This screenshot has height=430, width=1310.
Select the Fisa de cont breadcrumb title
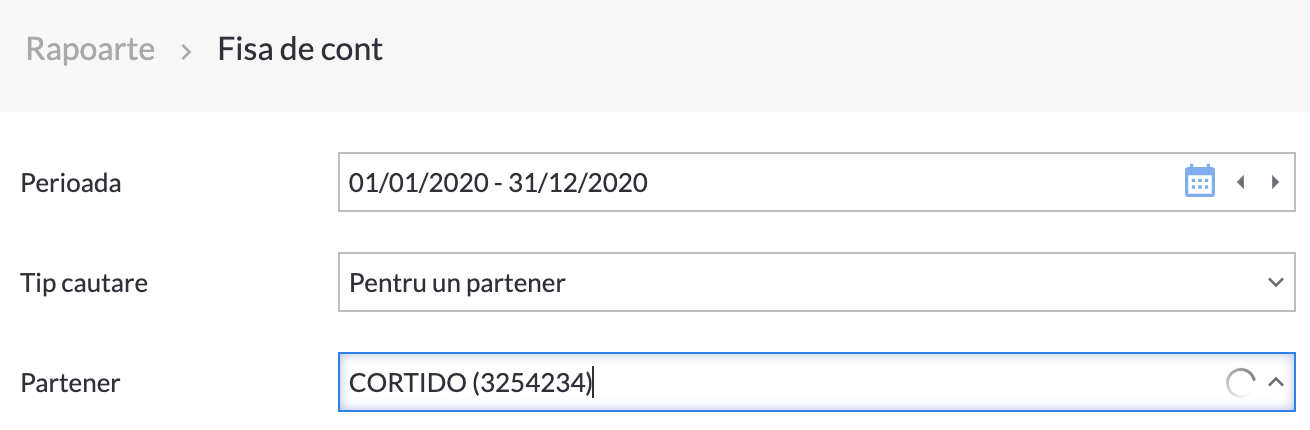[x=300, y=49]
